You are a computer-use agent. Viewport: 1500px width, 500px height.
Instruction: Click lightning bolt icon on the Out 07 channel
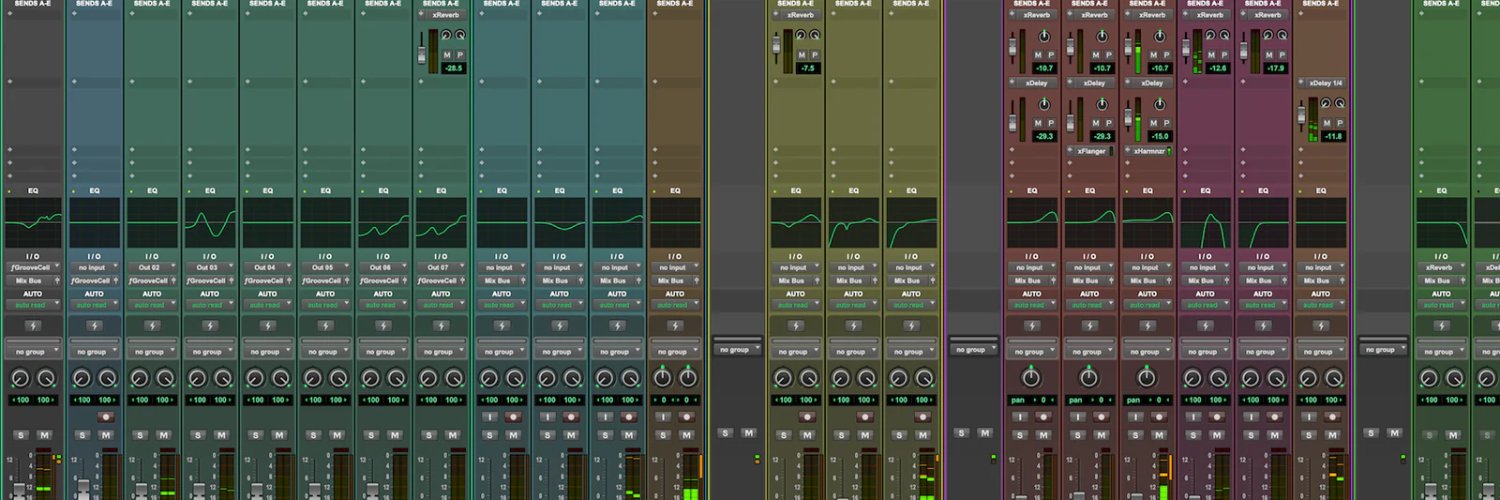[441, 326]
